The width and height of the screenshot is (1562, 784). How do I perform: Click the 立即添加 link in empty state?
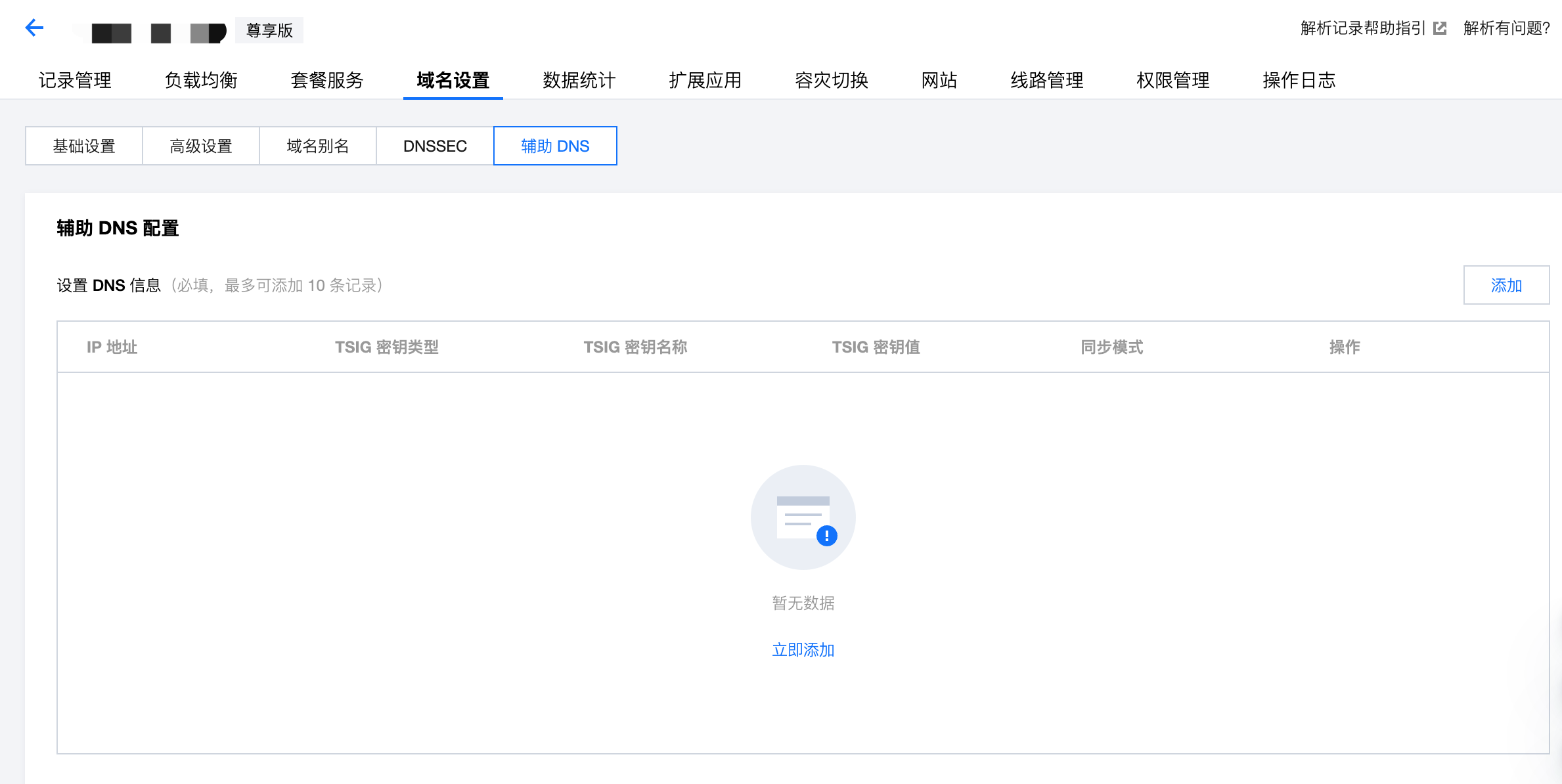point(803,649)
